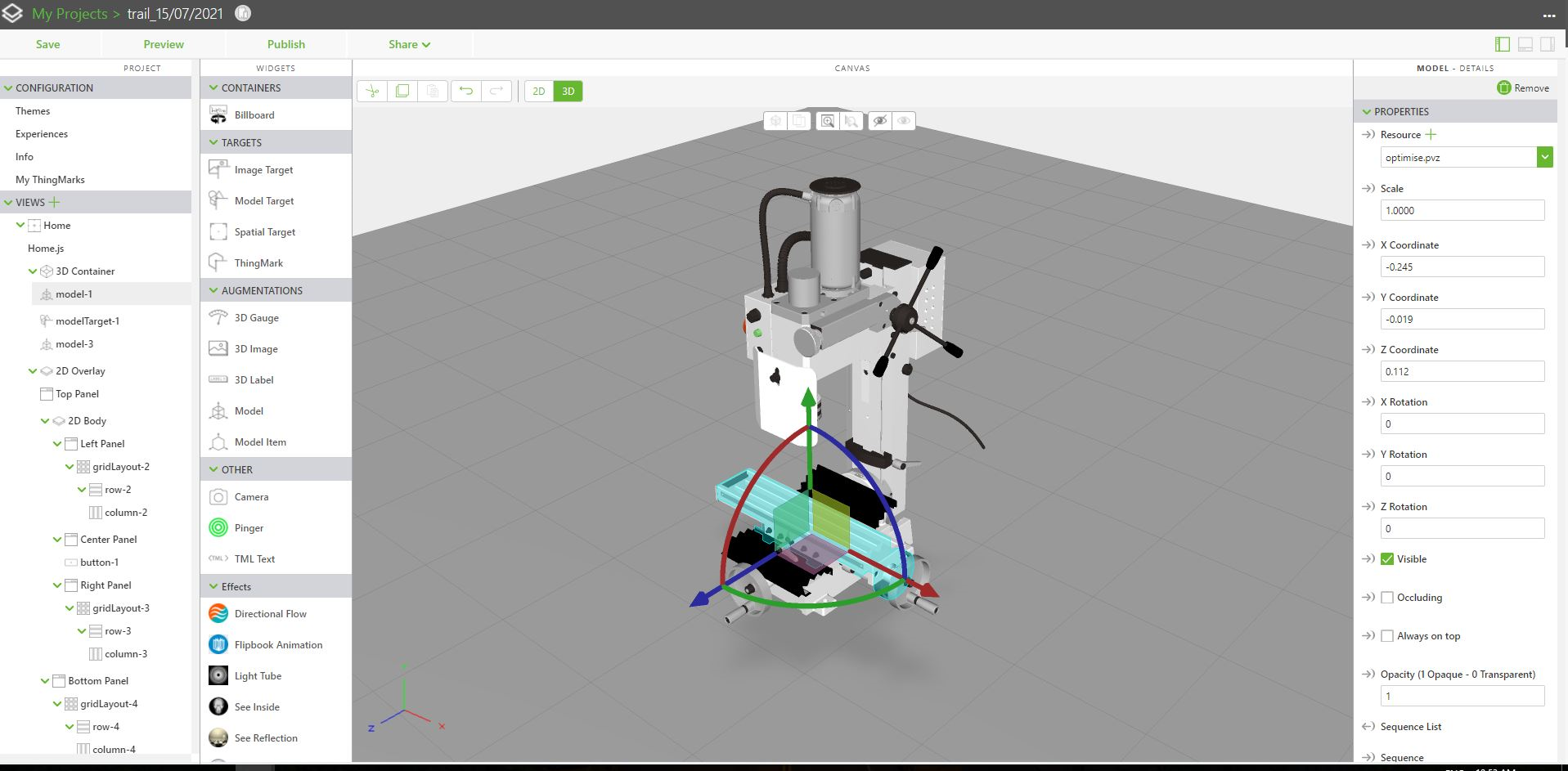The height and width of the screenshot is (771, 1568).
Task: Select the Cut tool in the canvas toolbar
Action: [372, 91]
